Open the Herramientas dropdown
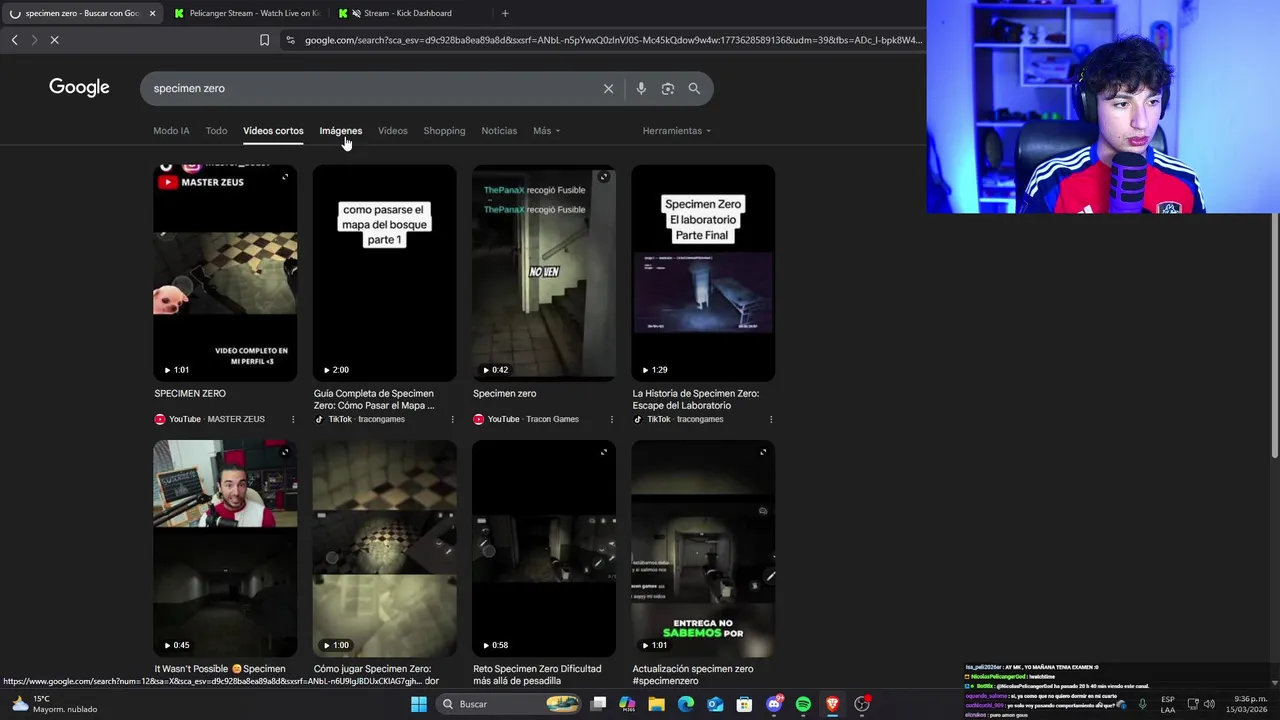This screenshot has width=1280, height=720. (677, 131)
